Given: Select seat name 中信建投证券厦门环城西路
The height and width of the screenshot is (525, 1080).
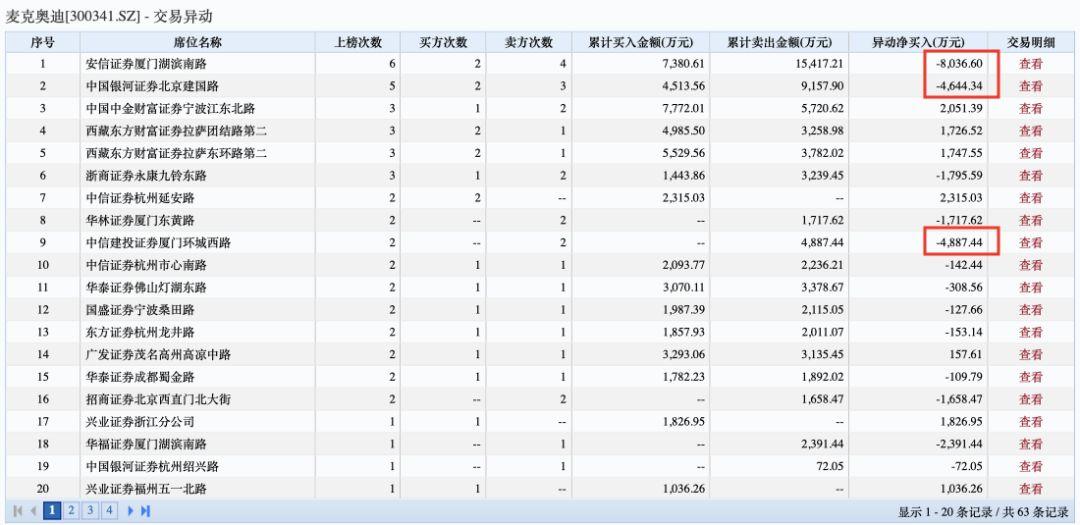Looking at the screenshot, I should tap(158, 243).
